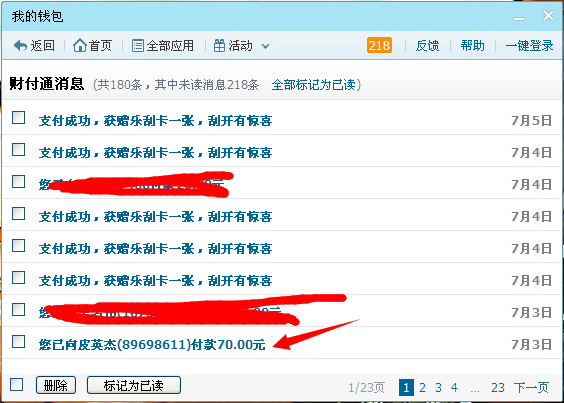The height and width of the screenshot is (403, 564).
Task: Open the 反馈 menu item
Action: (x=427, y=46)
